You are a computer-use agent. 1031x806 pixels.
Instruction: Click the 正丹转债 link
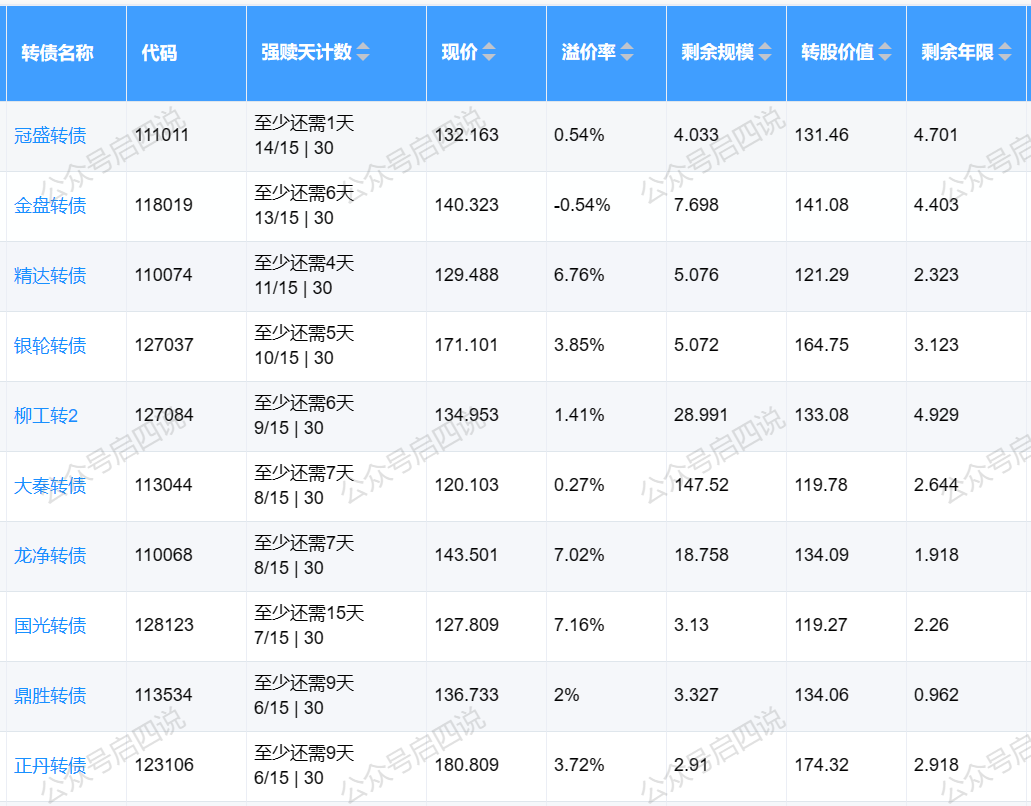click(50, 765)
